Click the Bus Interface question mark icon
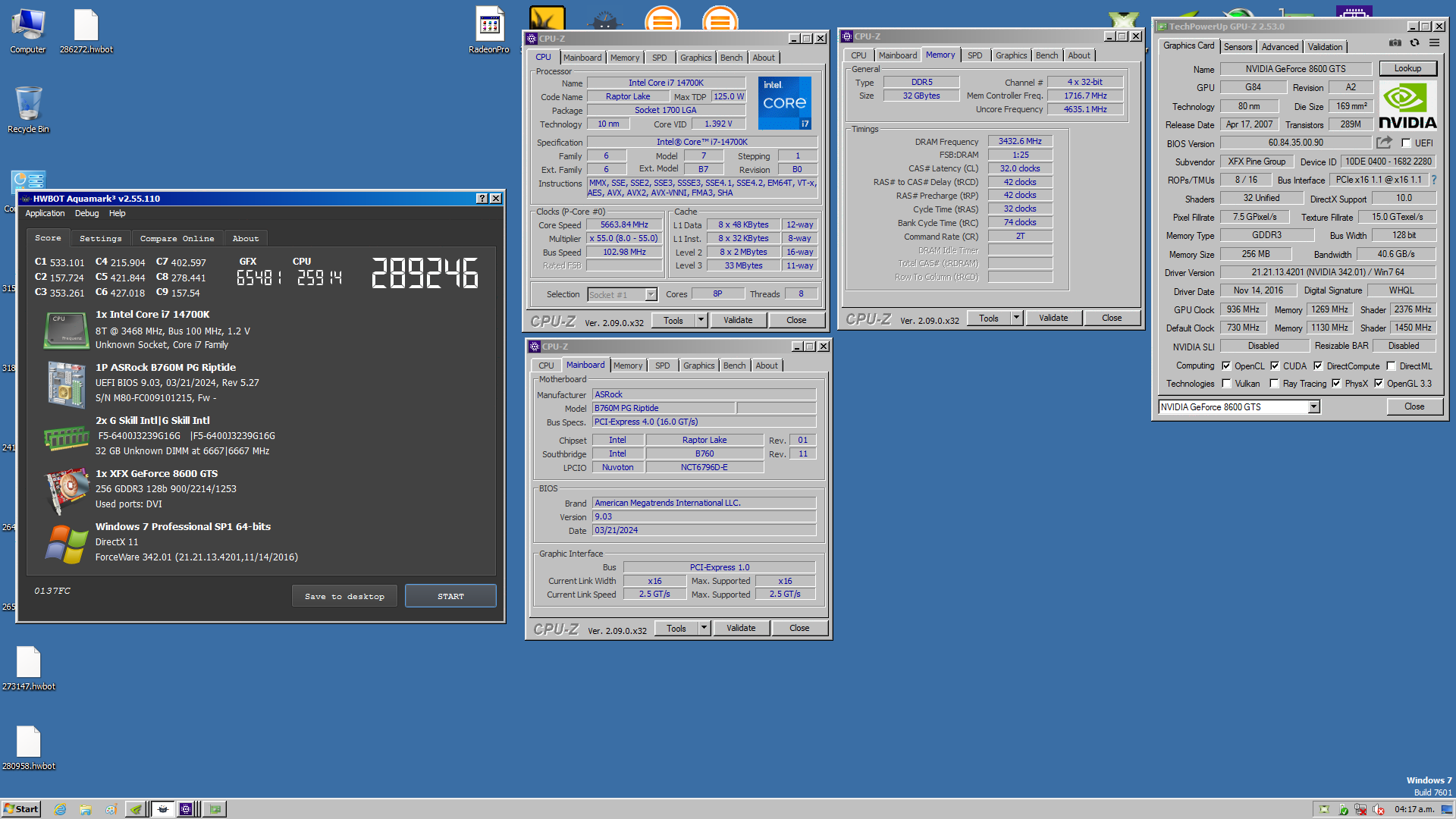 [1434, 180]
